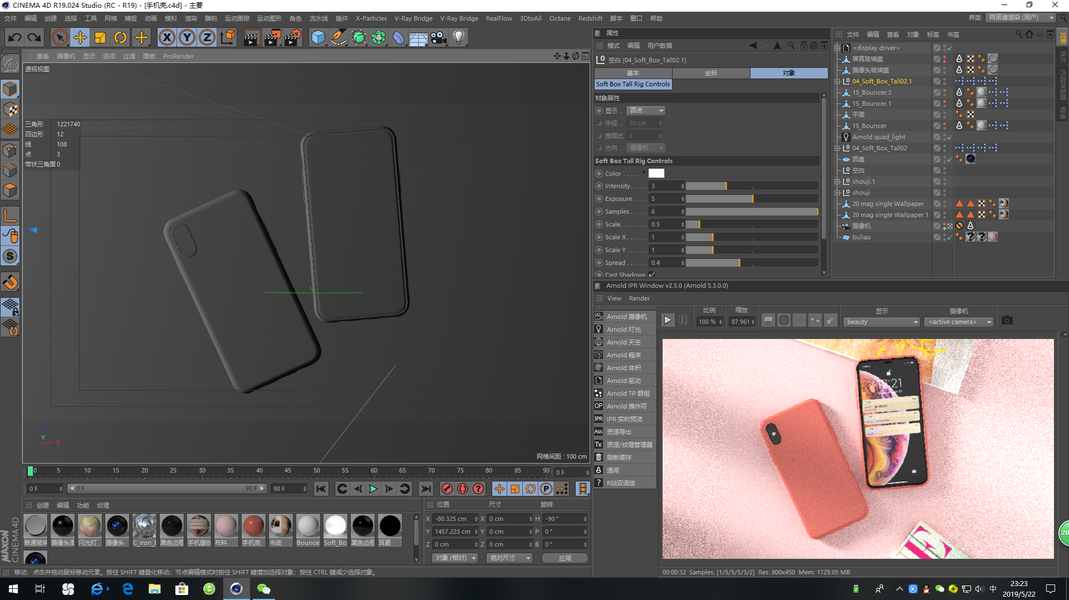Click the white Color swatch
Viewport: 1069px width, 600px height.
656,173
